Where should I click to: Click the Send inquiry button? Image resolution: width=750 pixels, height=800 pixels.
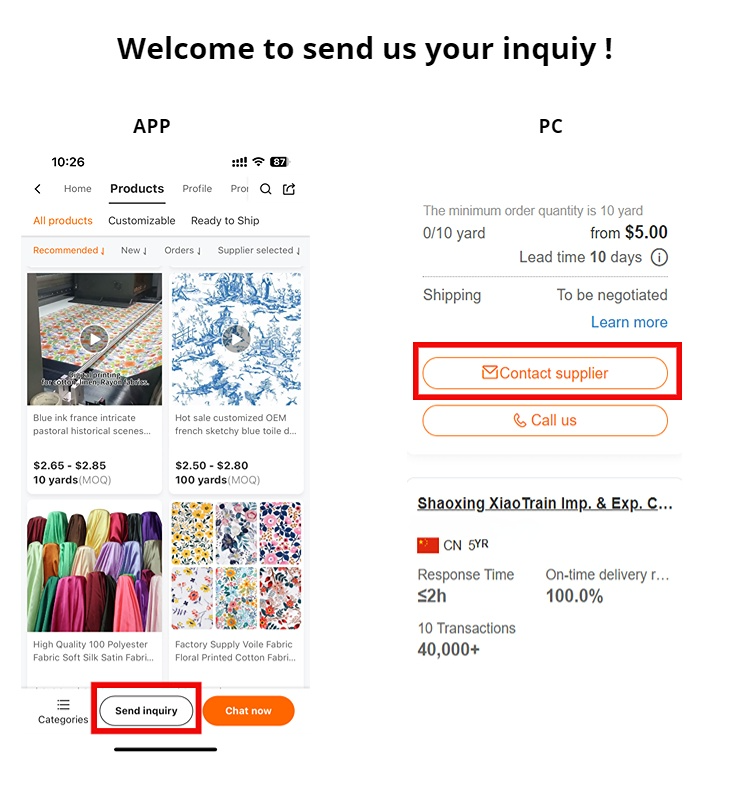click(146, 711)
